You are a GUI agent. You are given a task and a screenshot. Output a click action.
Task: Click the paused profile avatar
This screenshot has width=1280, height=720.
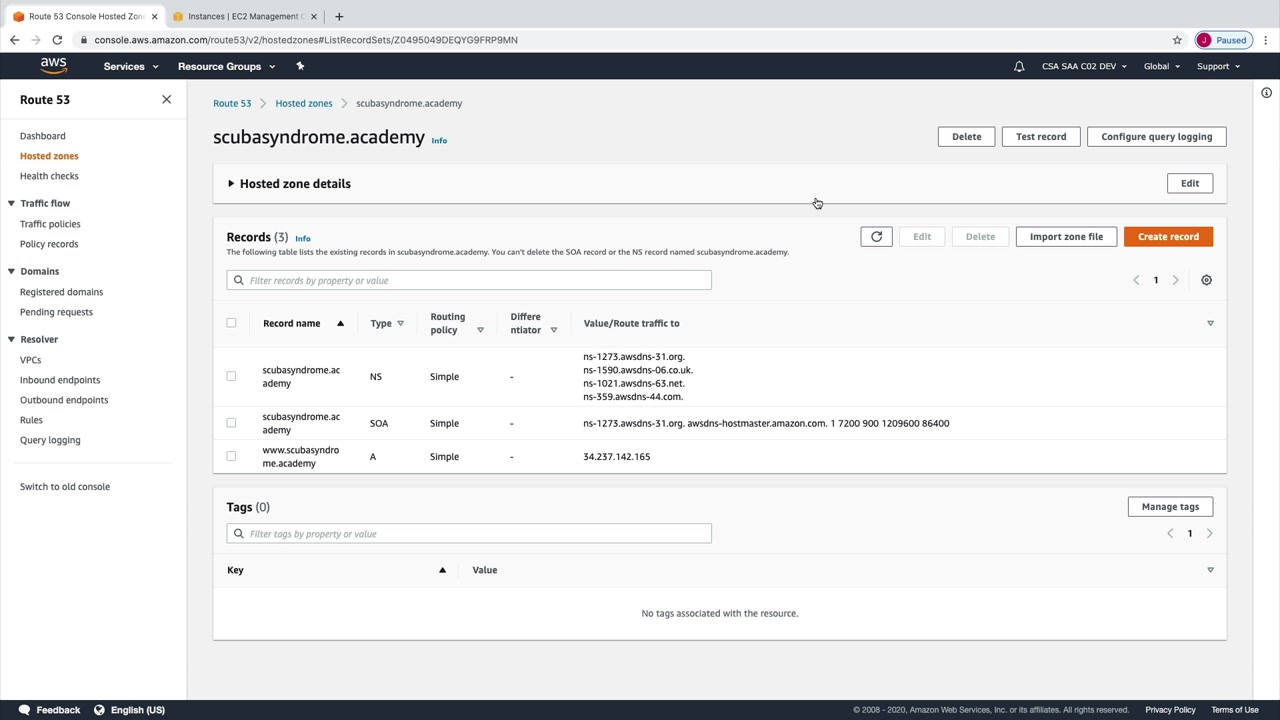1204,40
